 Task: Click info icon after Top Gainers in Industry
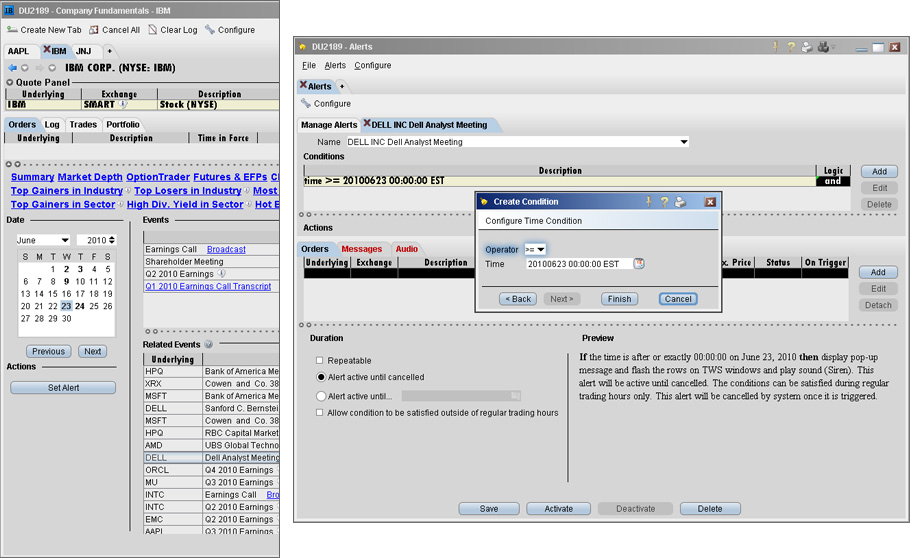click(x=128, y=190)
